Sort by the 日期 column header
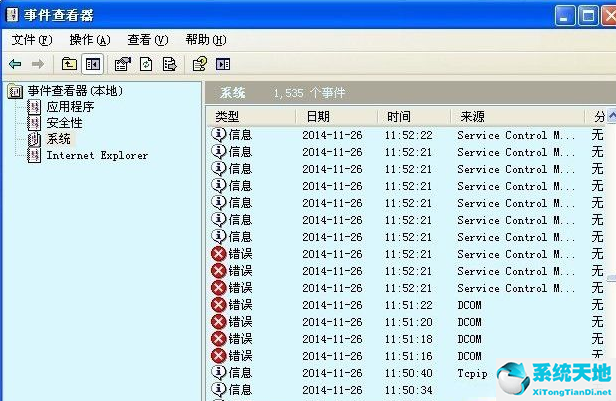 [x=337, y=116]
